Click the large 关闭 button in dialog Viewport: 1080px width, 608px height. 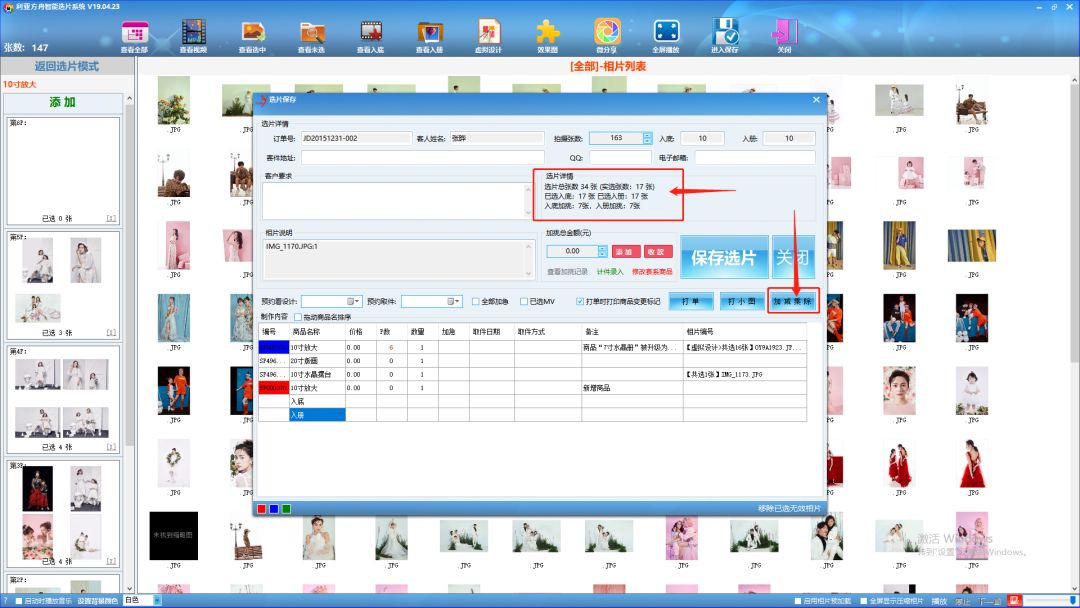coord(793,258)
